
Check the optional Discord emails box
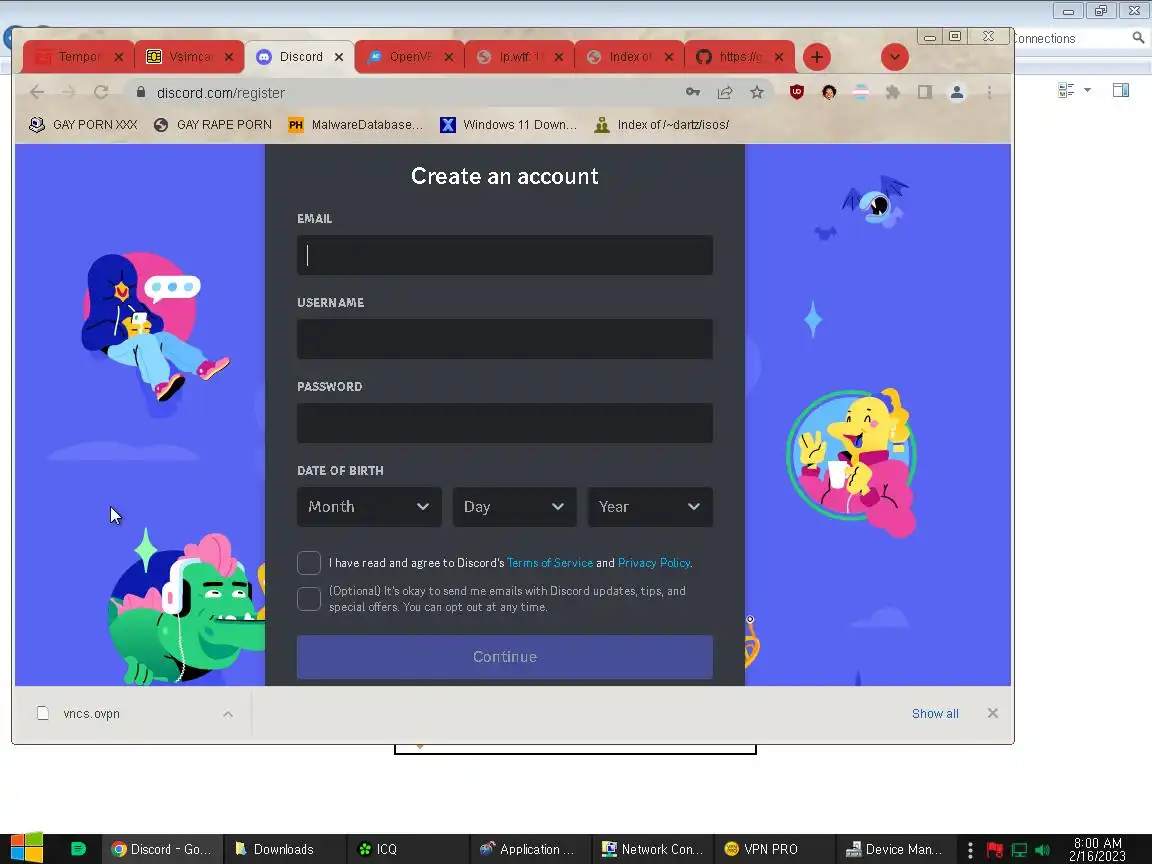(x=309, y=599)
